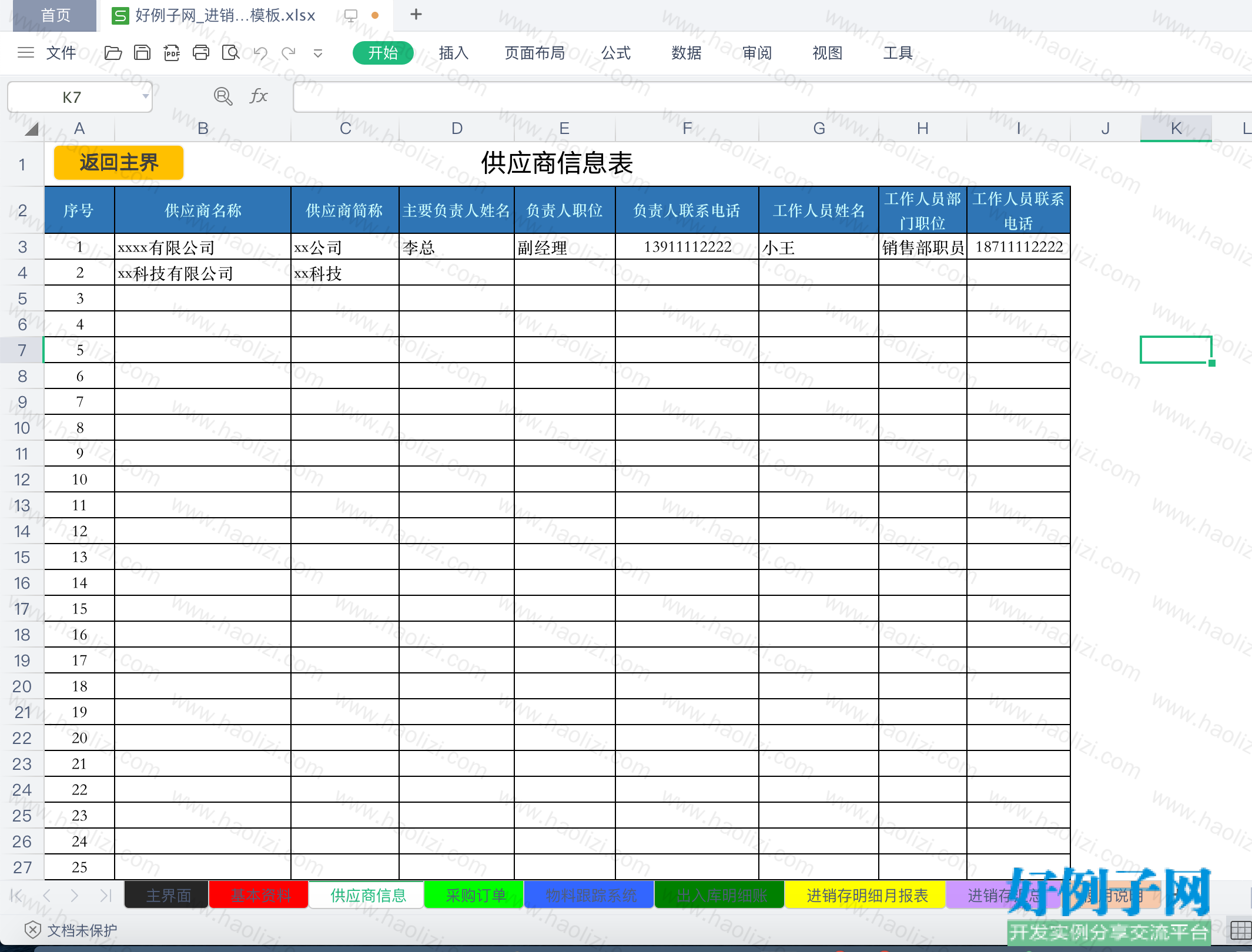Open the 公式 ribbon tab
Viewport: 1252px width, 952px height.
(616, 53)
